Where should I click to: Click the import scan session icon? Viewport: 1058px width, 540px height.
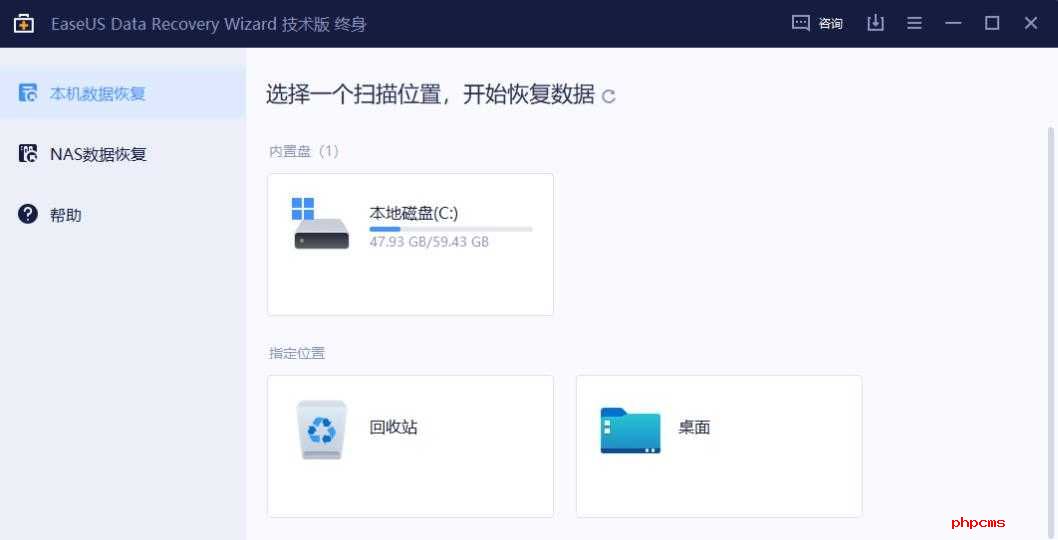pyautogui.click(x=875, y=23)
